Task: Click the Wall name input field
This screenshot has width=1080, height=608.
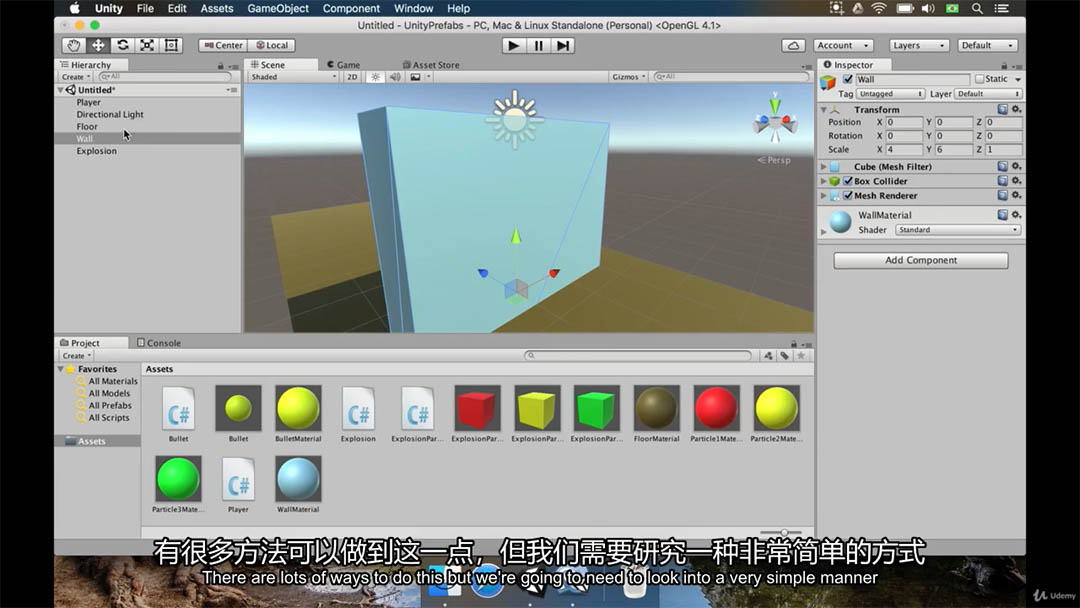Action: coord(913,79)
